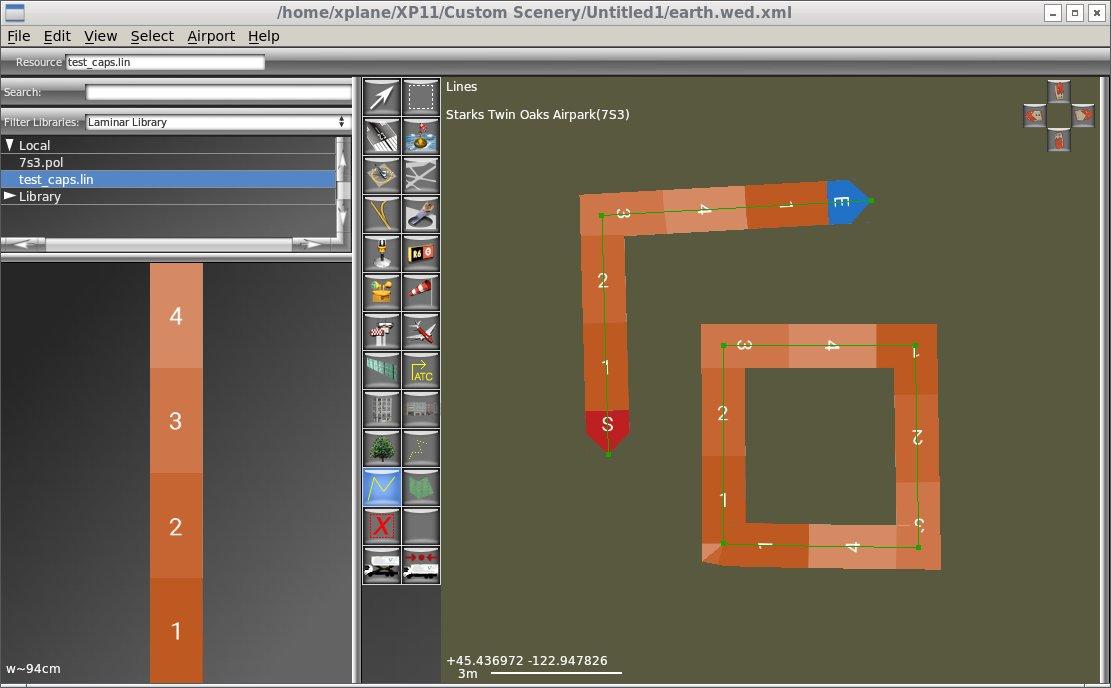Image resolution: width=1111 pixels, height=688 pixels.
Task: Choose the helipad tool
Action: 381,175
